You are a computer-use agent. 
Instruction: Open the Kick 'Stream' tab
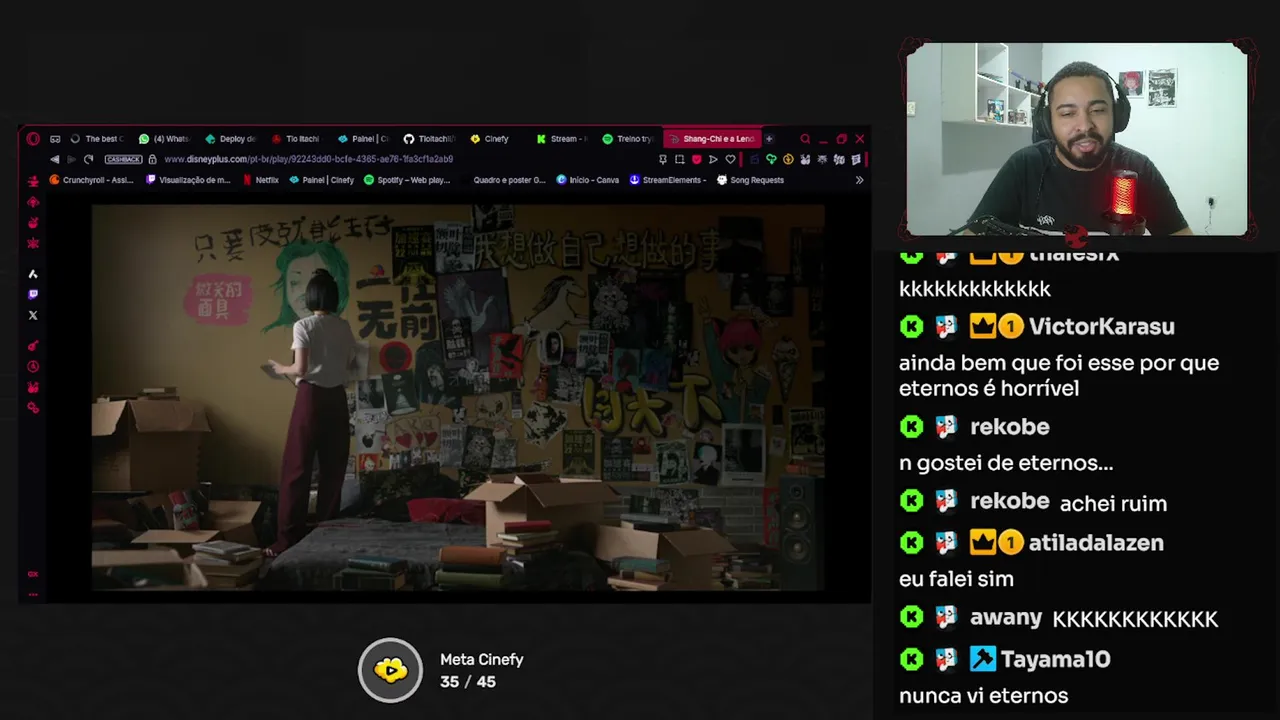562,139
